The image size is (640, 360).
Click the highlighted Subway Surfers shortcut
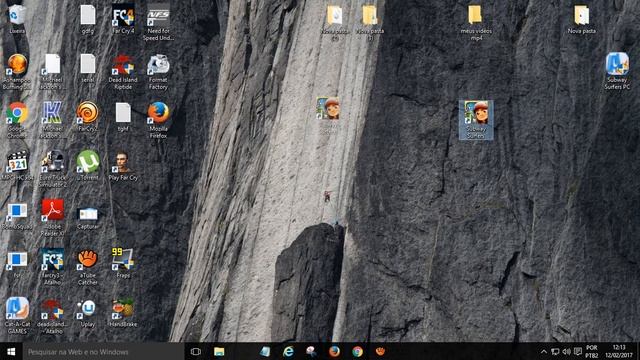[476, 120]
